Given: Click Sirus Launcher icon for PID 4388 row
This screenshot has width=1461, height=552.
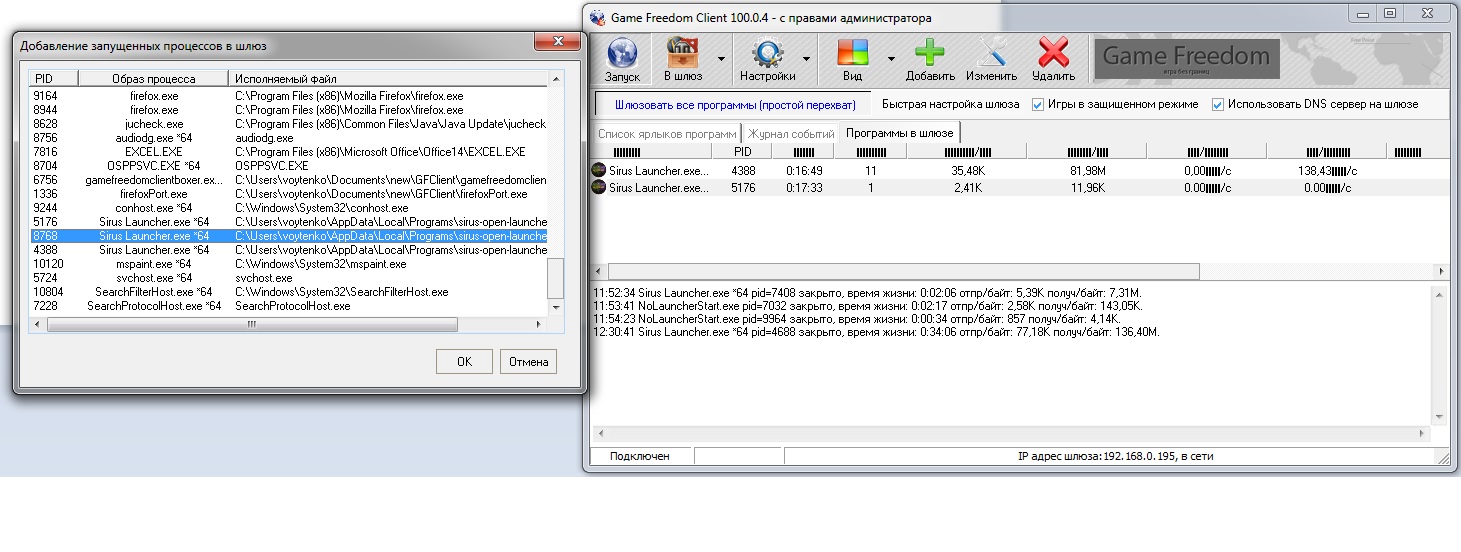Looking at the screenshot, I should 599,171.
